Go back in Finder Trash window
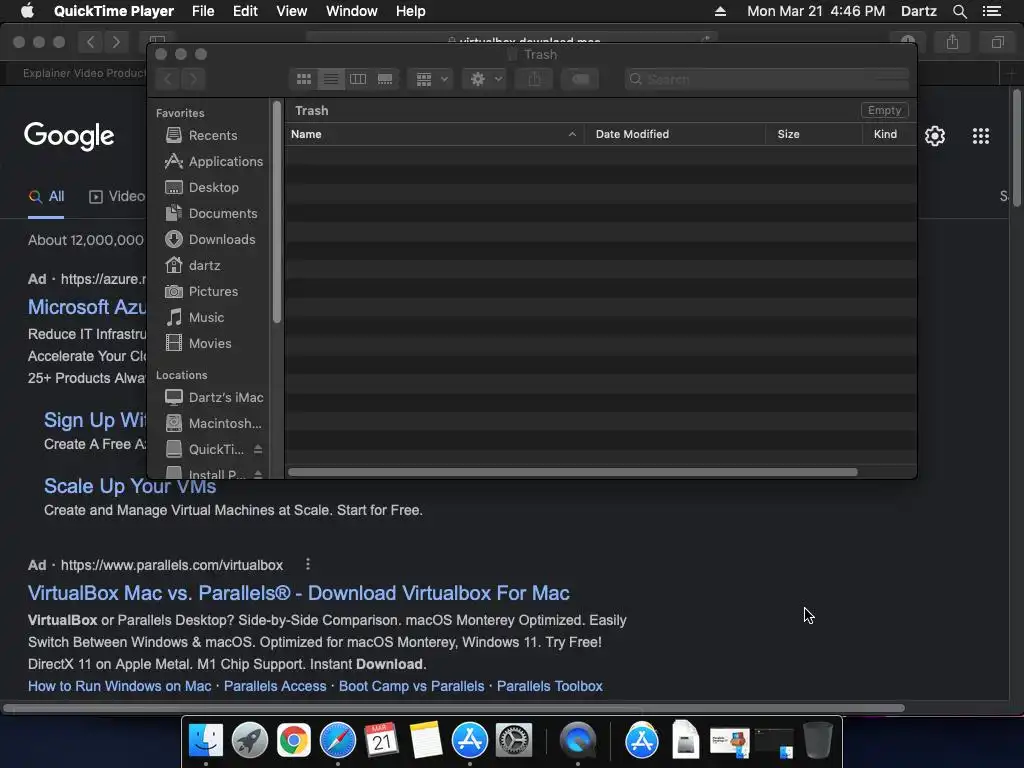Image resolution: width=1024 pixels, height=768 pixels. coord(168,79)
